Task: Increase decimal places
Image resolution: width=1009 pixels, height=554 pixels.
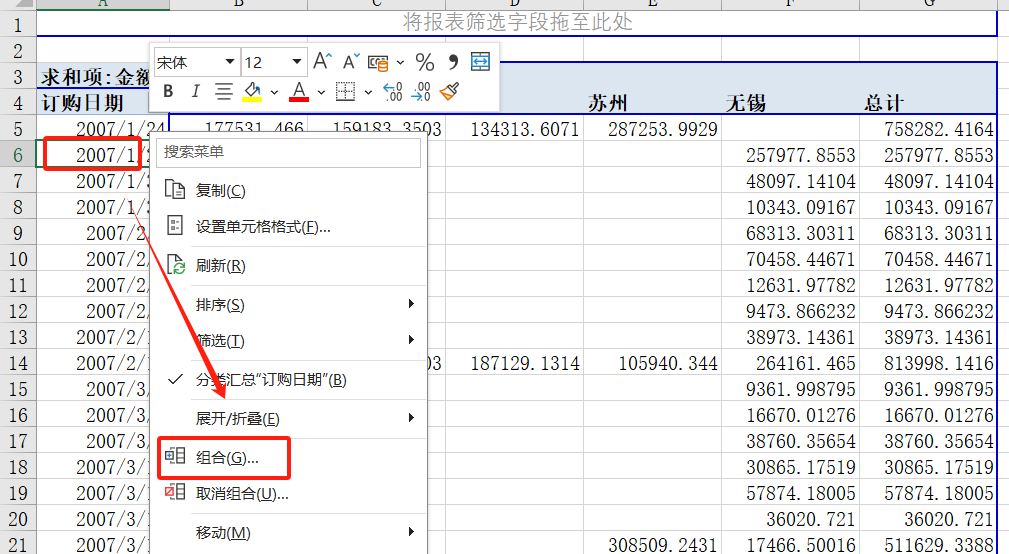Action: (x=393, y=91)
